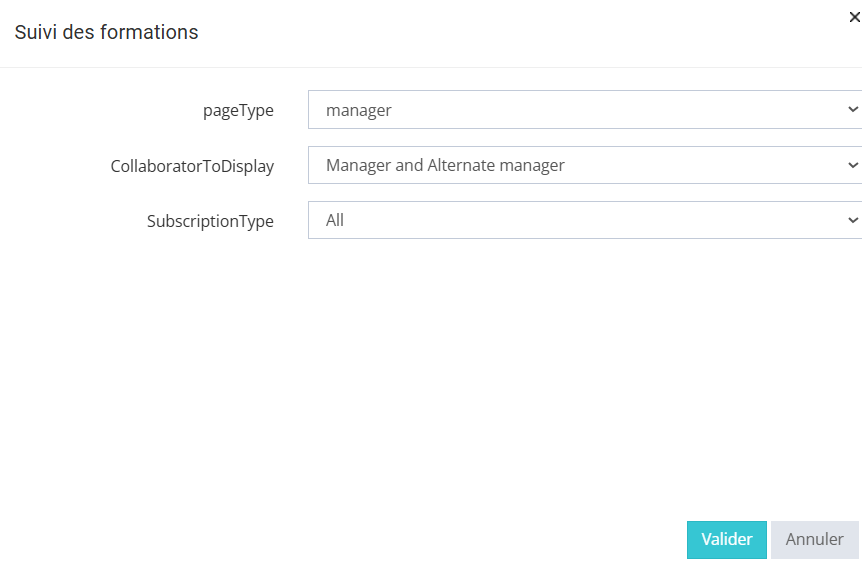The height and width of the screenshot is (563, 862).
Task: Click the chevron arrow on the pageType field
Action: click(852, 109)
